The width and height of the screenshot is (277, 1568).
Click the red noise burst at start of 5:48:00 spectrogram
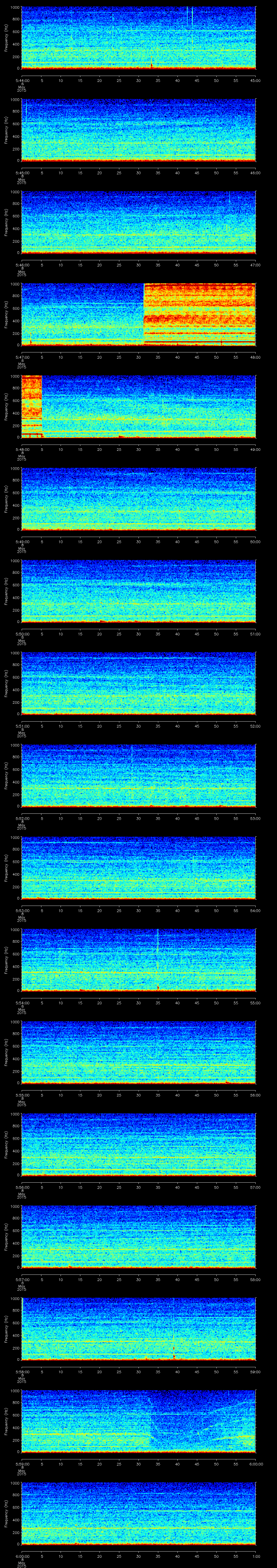click(32, 407)
